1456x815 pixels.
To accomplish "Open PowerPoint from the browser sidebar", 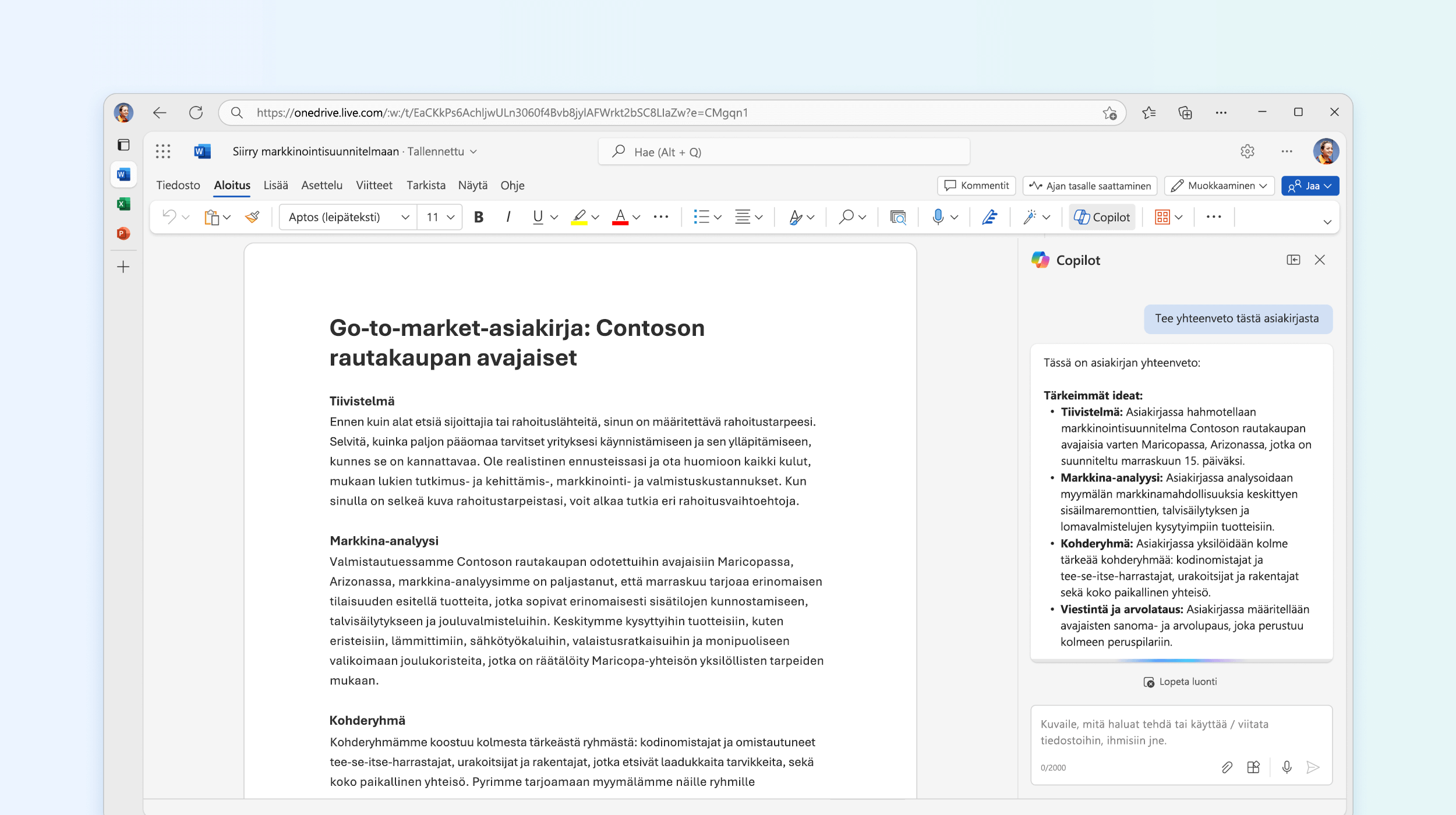I will [123, 233].
